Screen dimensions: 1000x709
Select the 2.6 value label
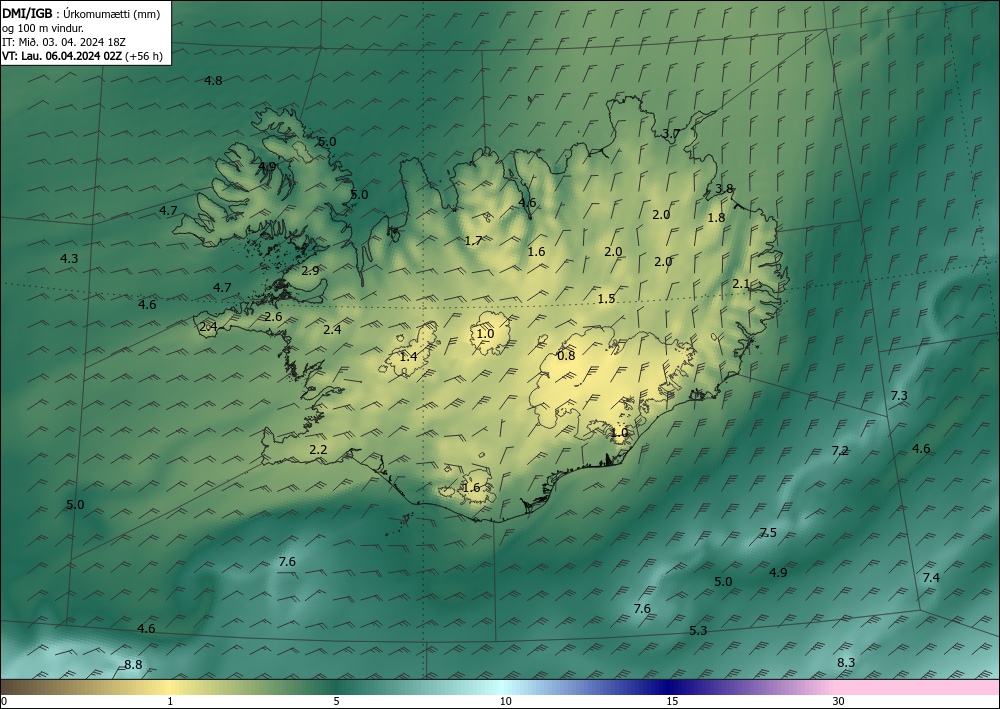click(x=273, y=316)
